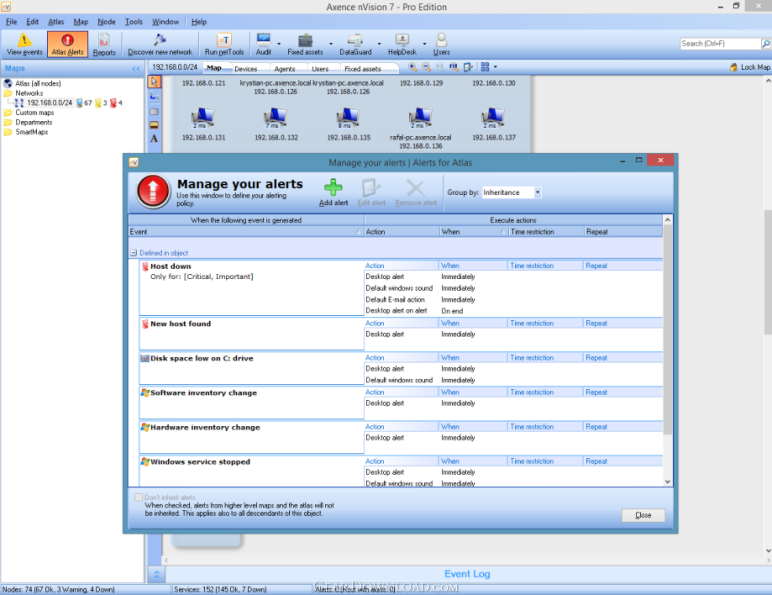Viewport: 772px width, 595px height.
Task: Select host icon 192.168.0.132 on map
Action: click(x=275, y=118)
